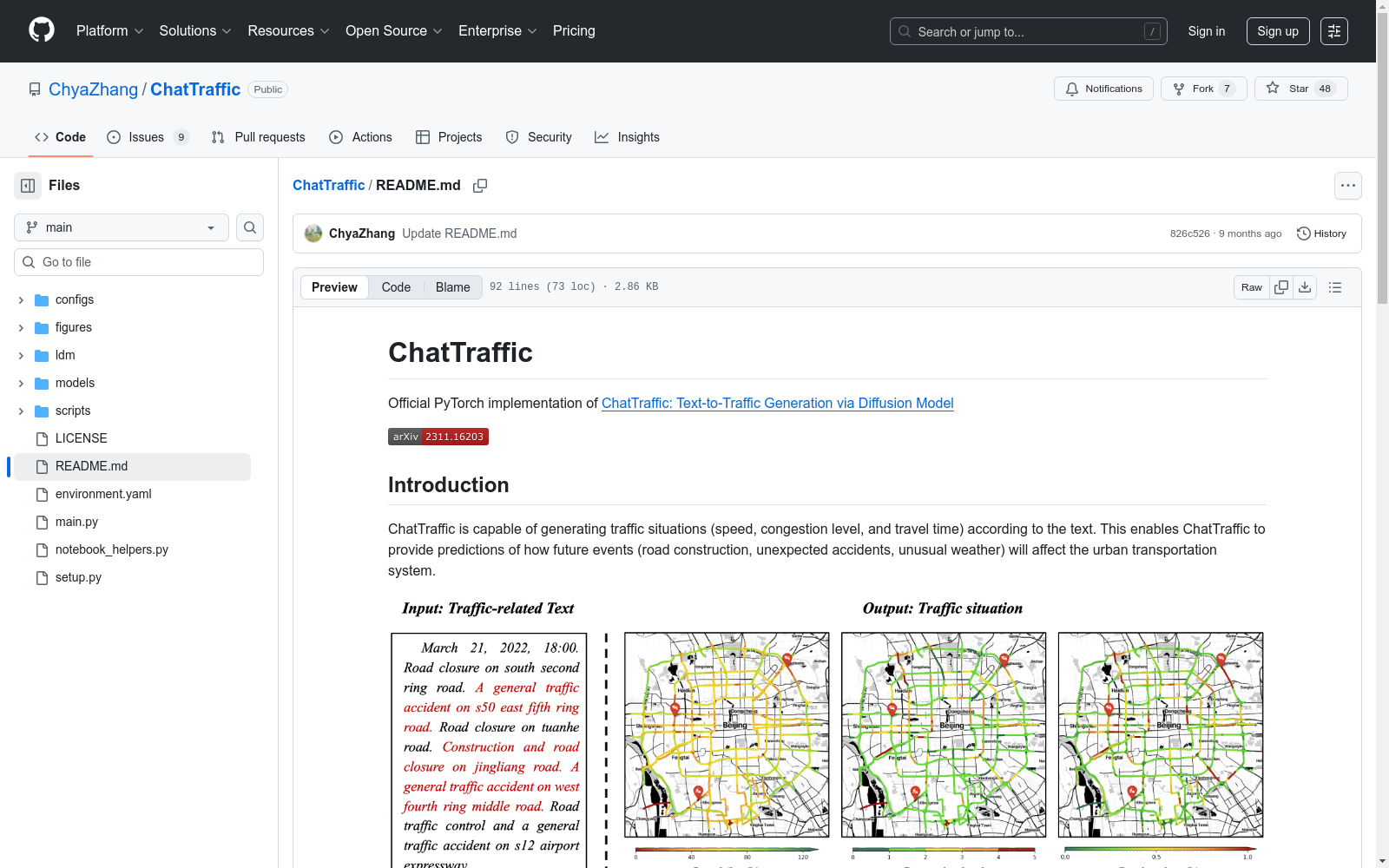Star the ChatTraffic repository
Screen dimensions: 1389x868
tap(1300, 89)
